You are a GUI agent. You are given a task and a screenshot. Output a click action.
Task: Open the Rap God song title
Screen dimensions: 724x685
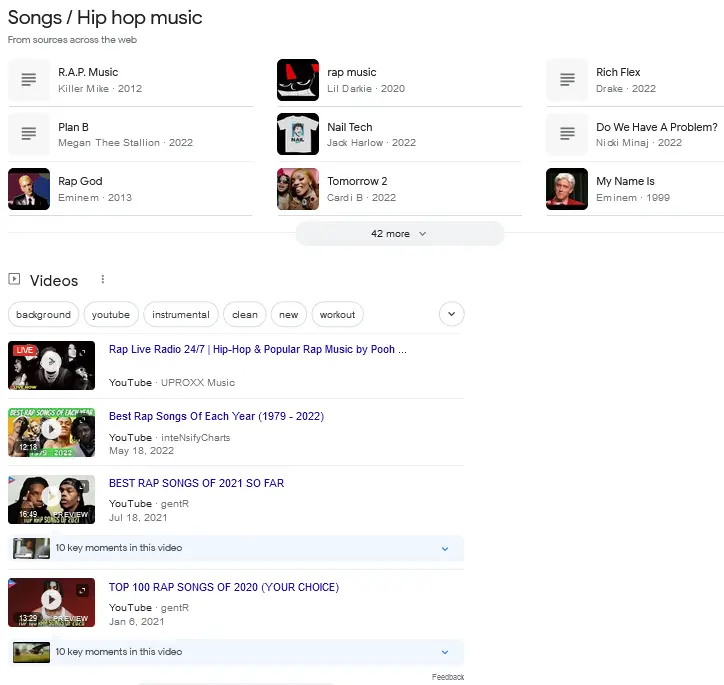pyautogui.click(x=80, y=181)
